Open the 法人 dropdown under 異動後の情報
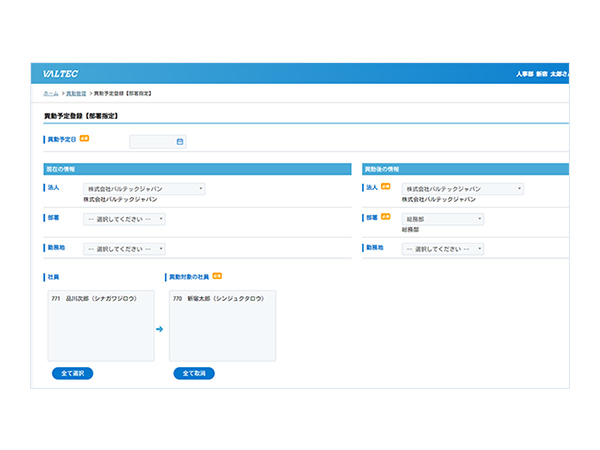 [x=462, y=188]
